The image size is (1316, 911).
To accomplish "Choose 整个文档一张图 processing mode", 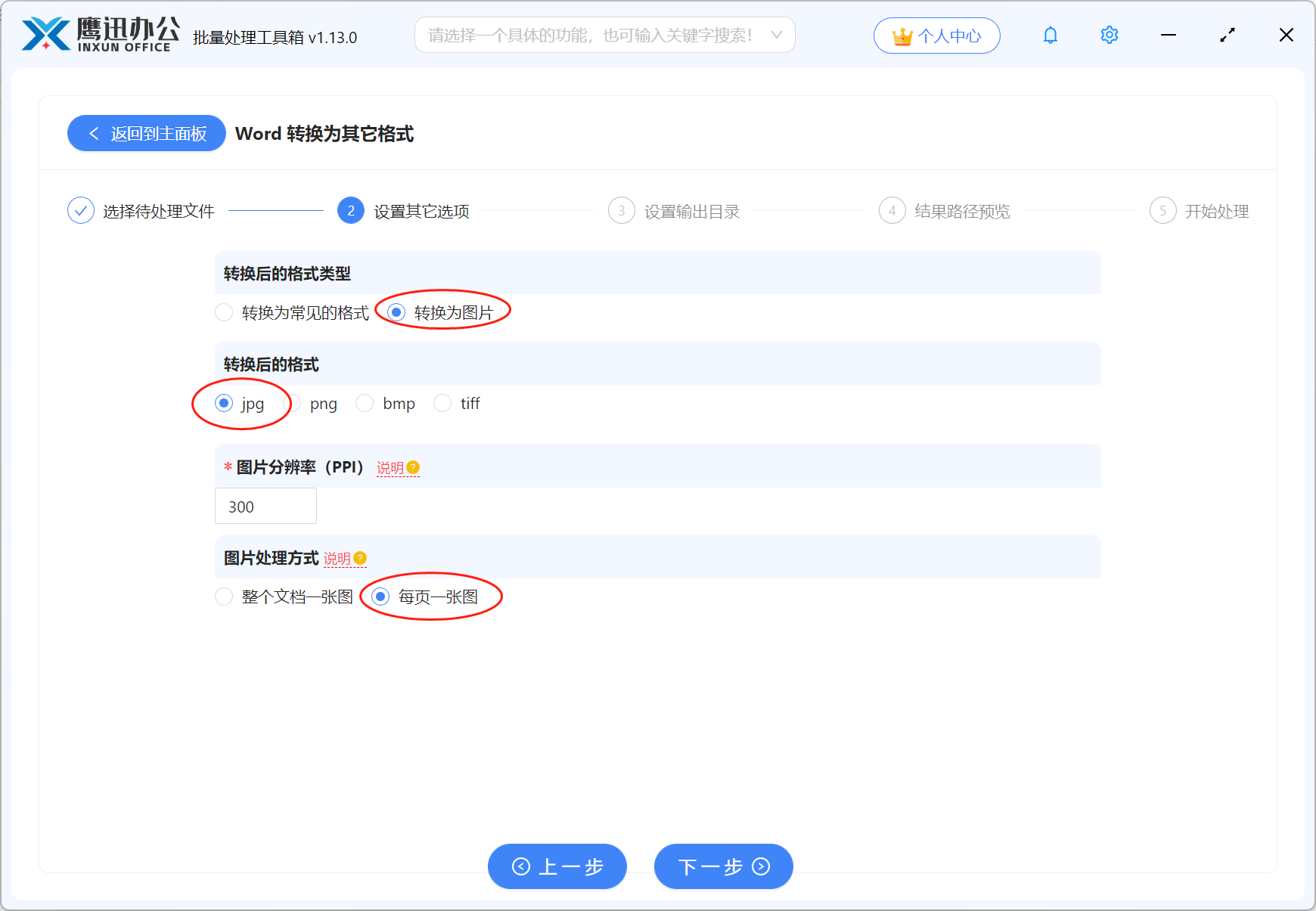I will point(224,596).
